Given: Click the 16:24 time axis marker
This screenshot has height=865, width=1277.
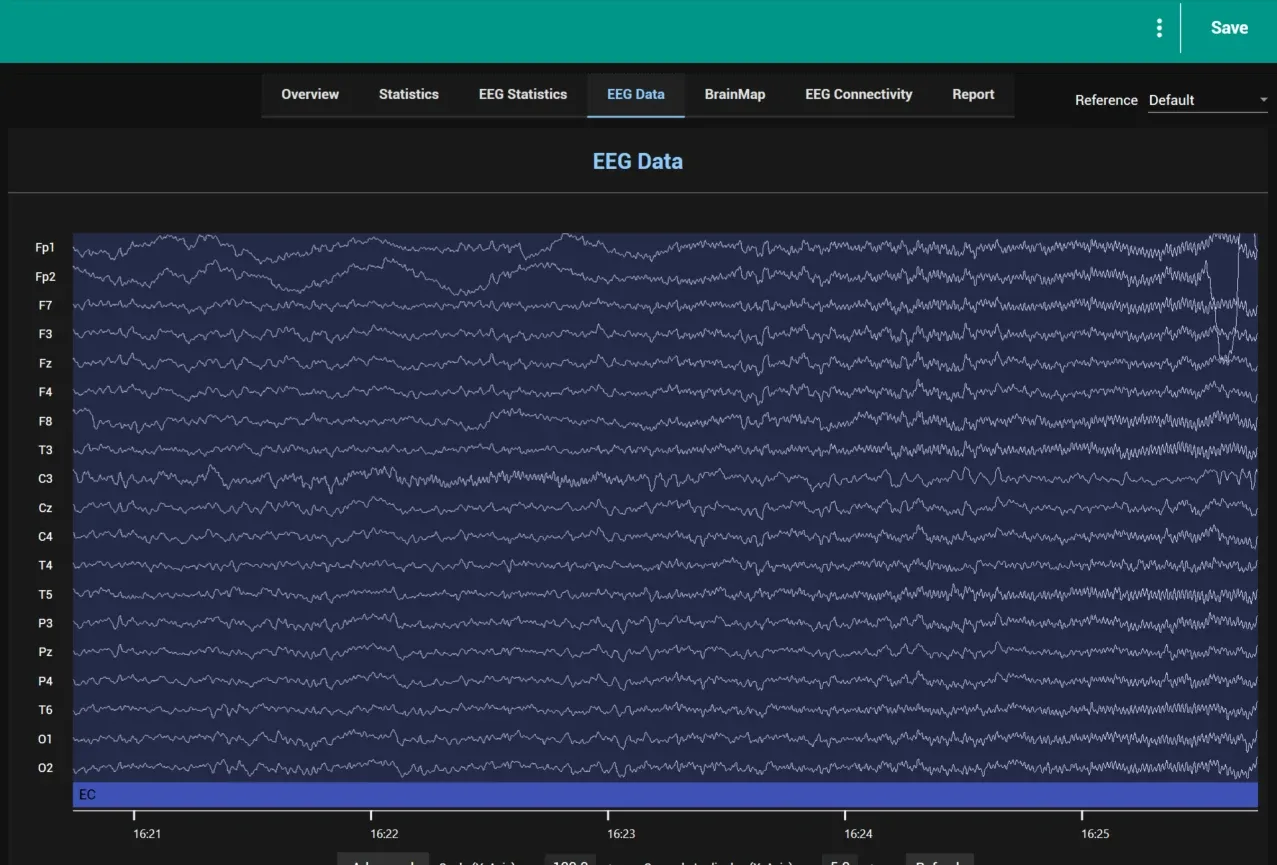Looking at the screenshot, I should pyautogui.click(x=858, y=833).
